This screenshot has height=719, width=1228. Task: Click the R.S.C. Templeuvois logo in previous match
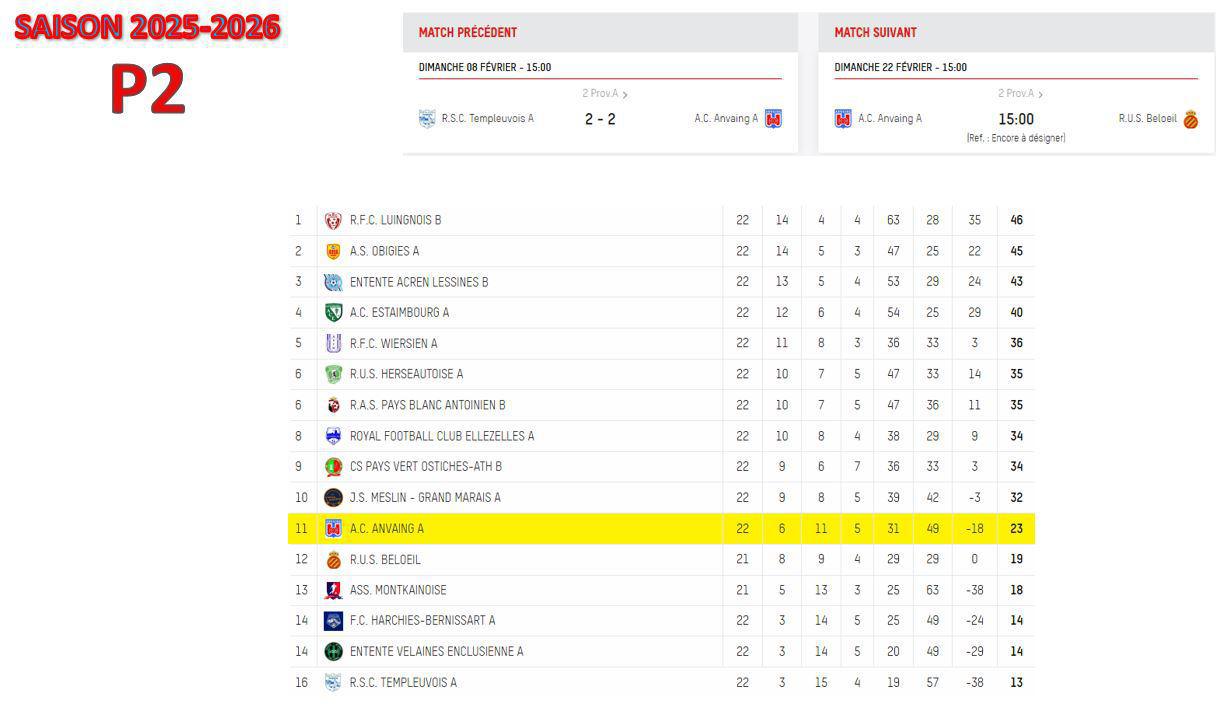point(427,119)
